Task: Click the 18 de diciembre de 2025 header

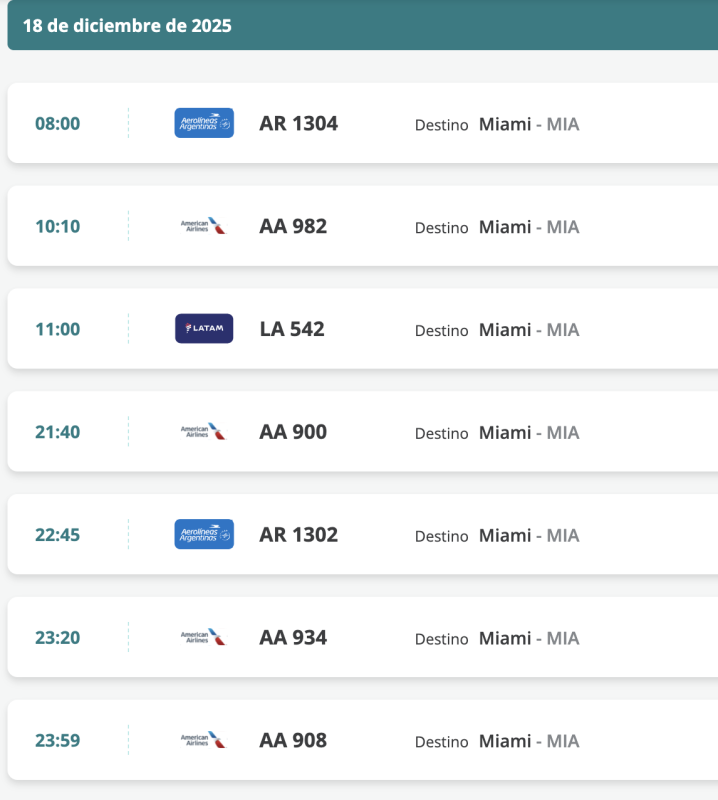Action: click(x=127, y=26)
